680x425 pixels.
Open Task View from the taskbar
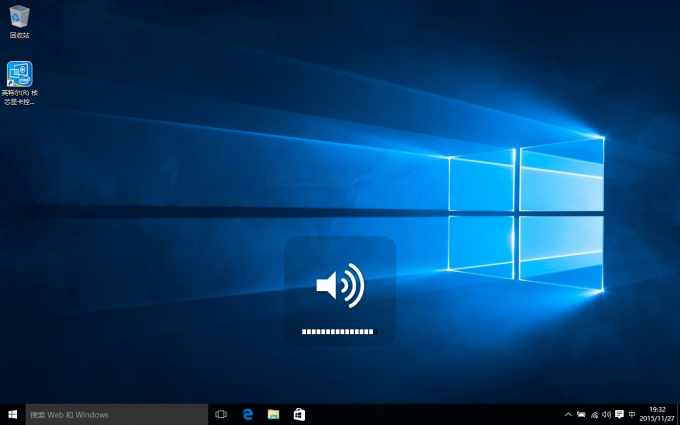(221, 415)
